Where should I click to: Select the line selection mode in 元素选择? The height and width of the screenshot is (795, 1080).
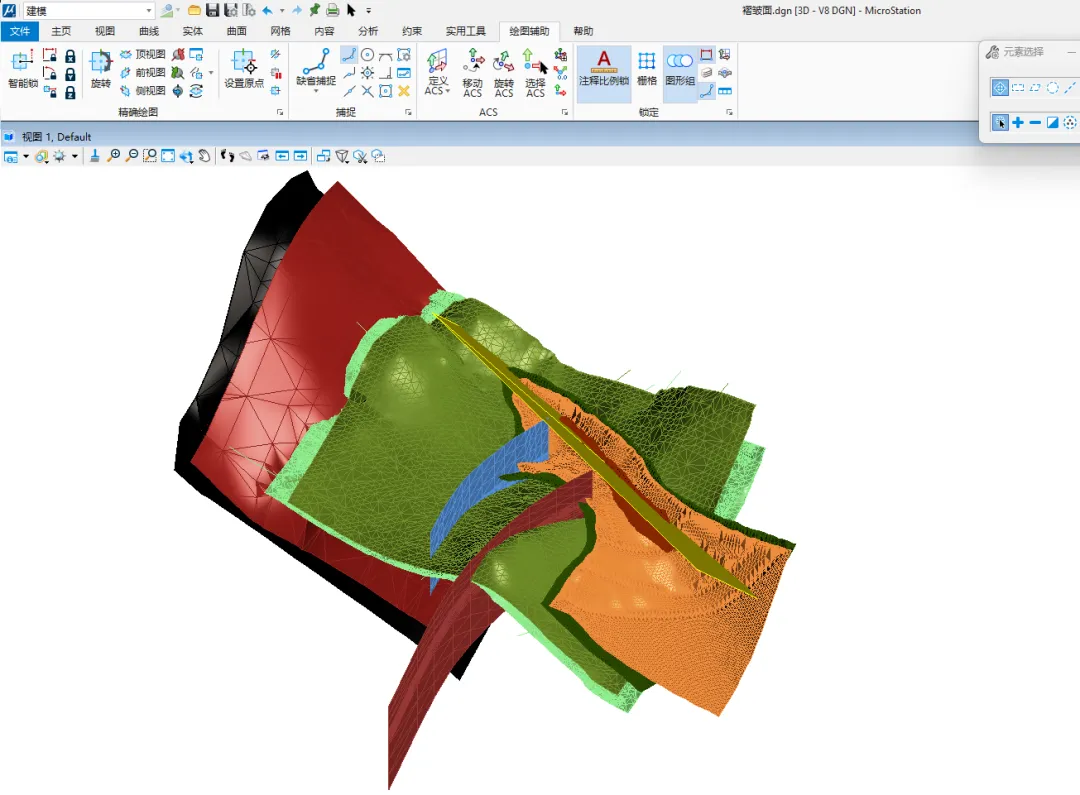pos(1070,88)
